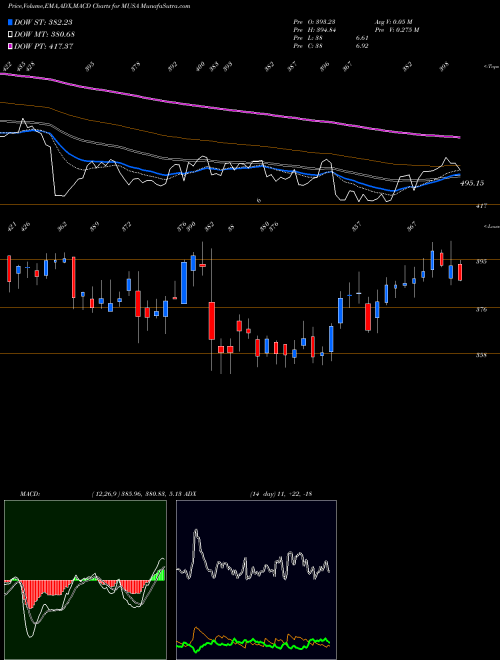Click the 'Avg V: 0.05 M' volume text
Viewport: 500px width, 660px height.
point(394,22)
